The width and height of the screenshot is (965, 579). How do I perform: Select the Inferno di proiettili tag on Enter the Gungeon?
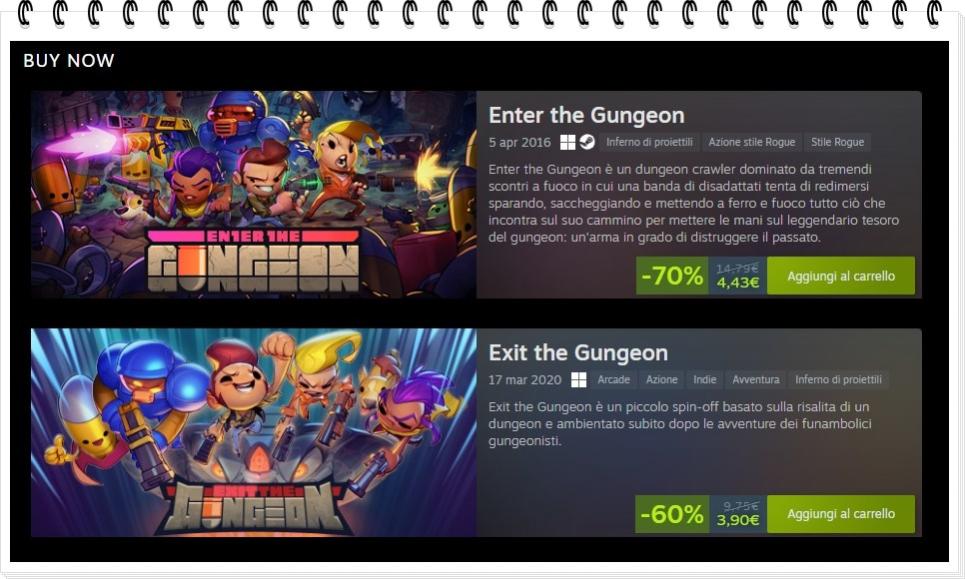pos(649,142)
